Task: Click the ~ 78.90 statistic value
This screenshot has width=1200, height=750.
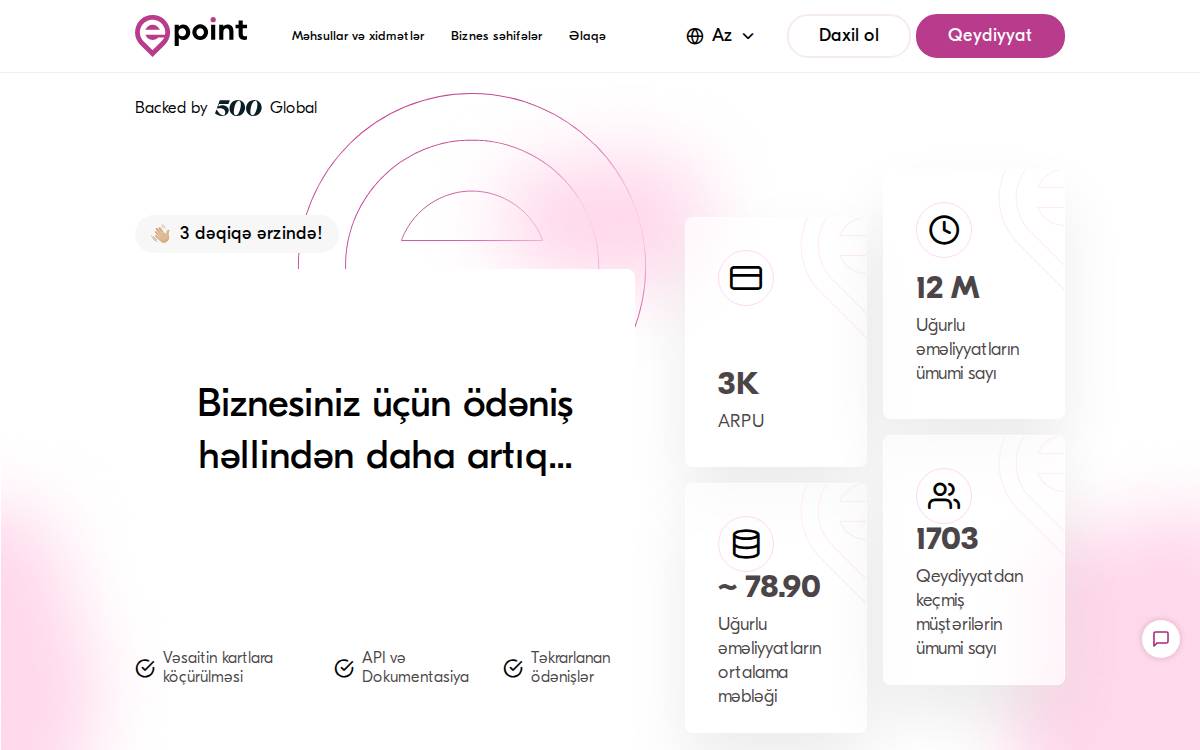Action: point(769,586)
